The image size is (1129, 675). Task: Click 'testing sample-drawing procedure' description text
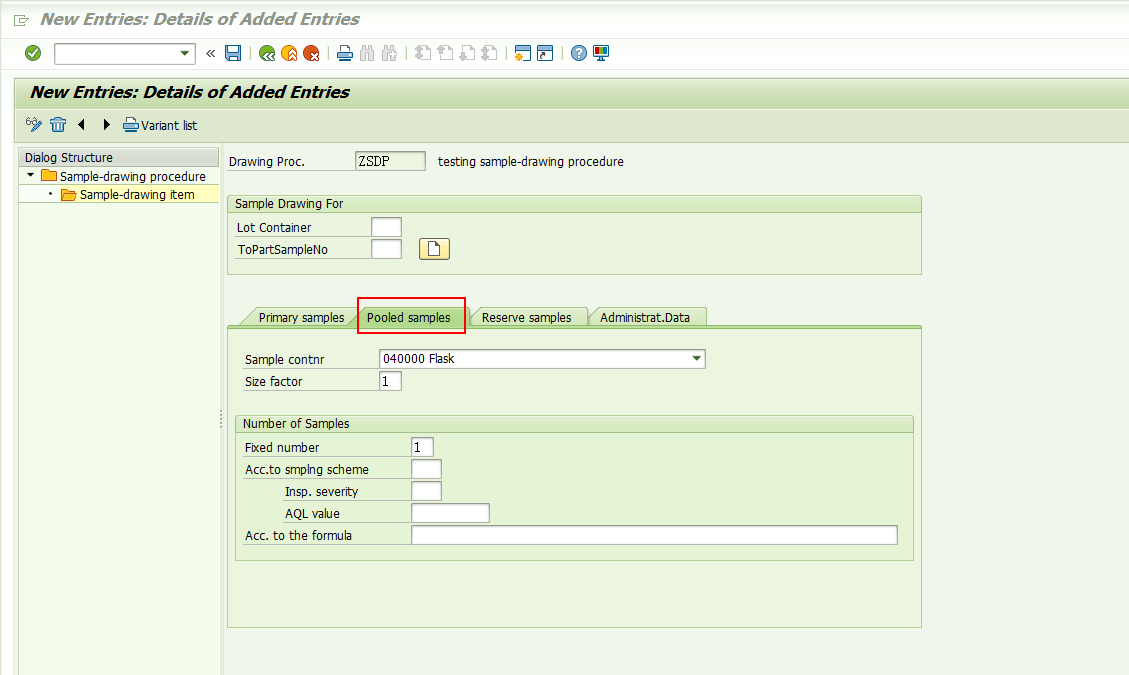pos(531,161)
